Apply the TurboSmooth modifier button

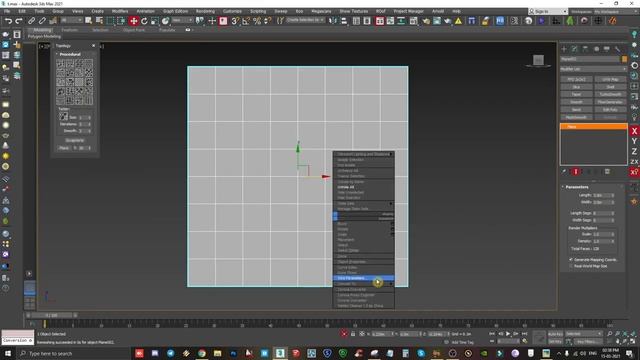pos(610,94)
